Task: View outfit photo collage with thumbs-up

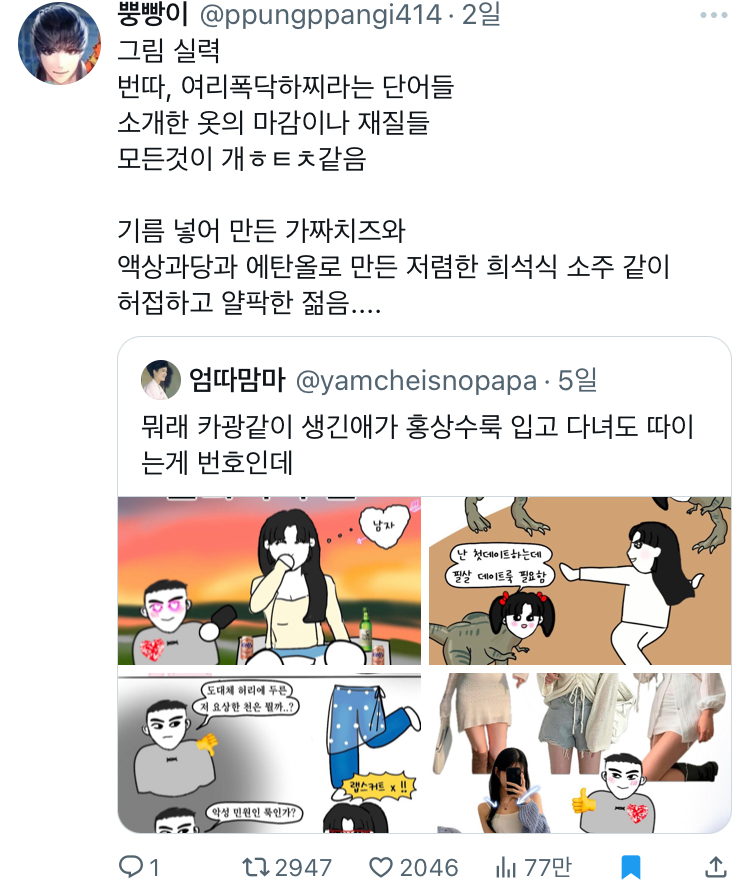Action: tap(580, 753)
